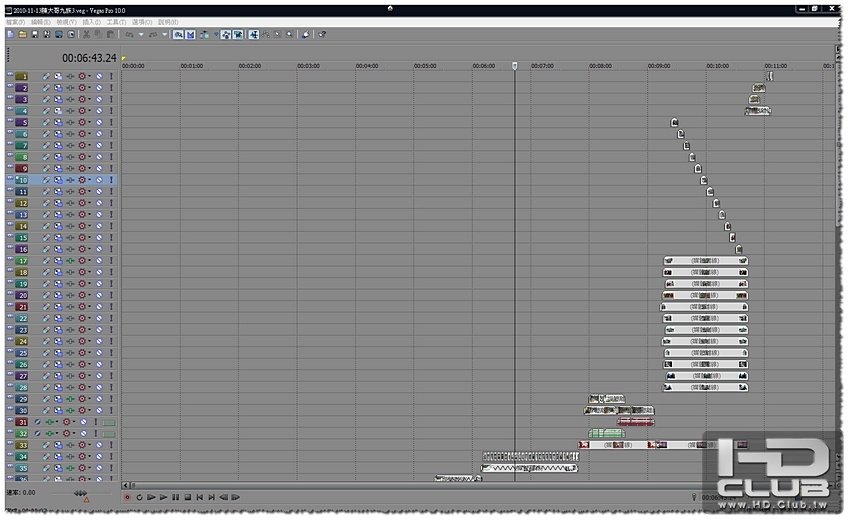Solo video track 3

[111, 99]
